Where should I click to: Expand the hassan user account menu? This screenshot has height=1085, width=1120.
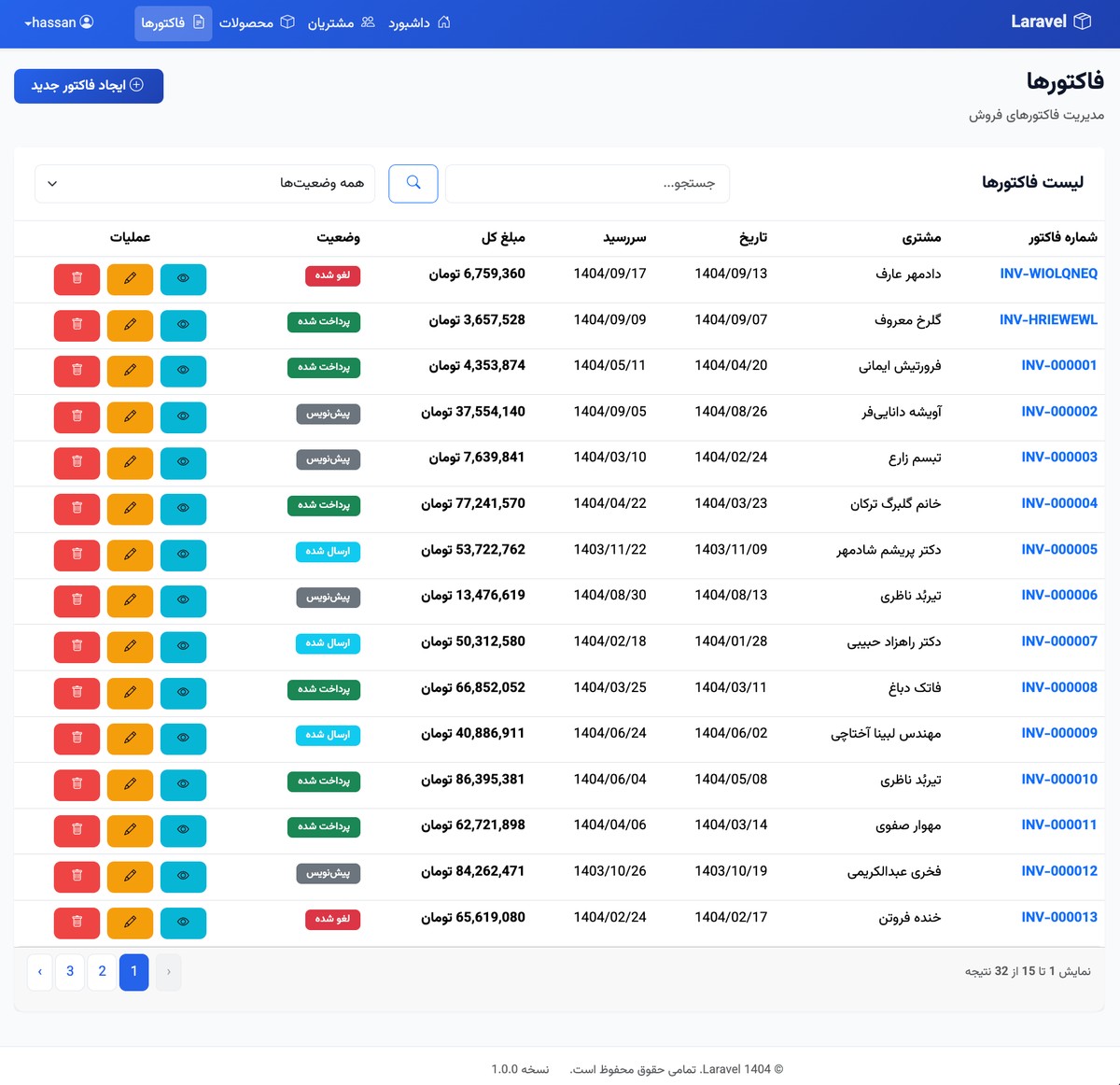point(58,22)
